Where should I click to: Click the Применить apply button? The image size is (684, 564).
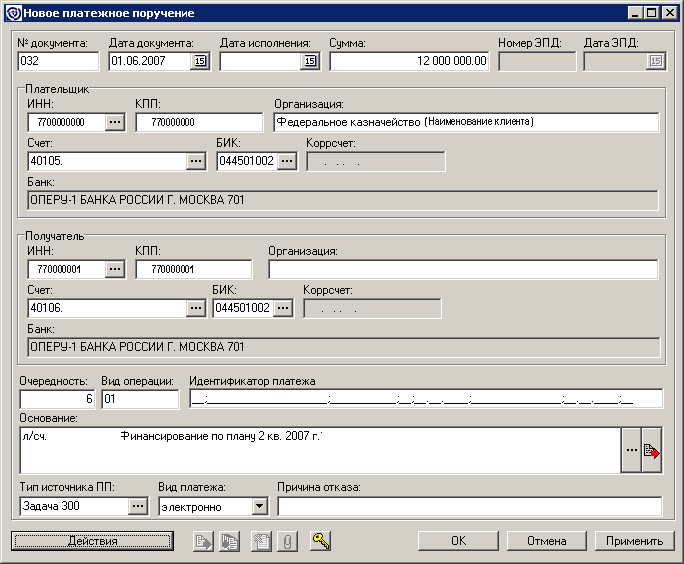(634, 541)
